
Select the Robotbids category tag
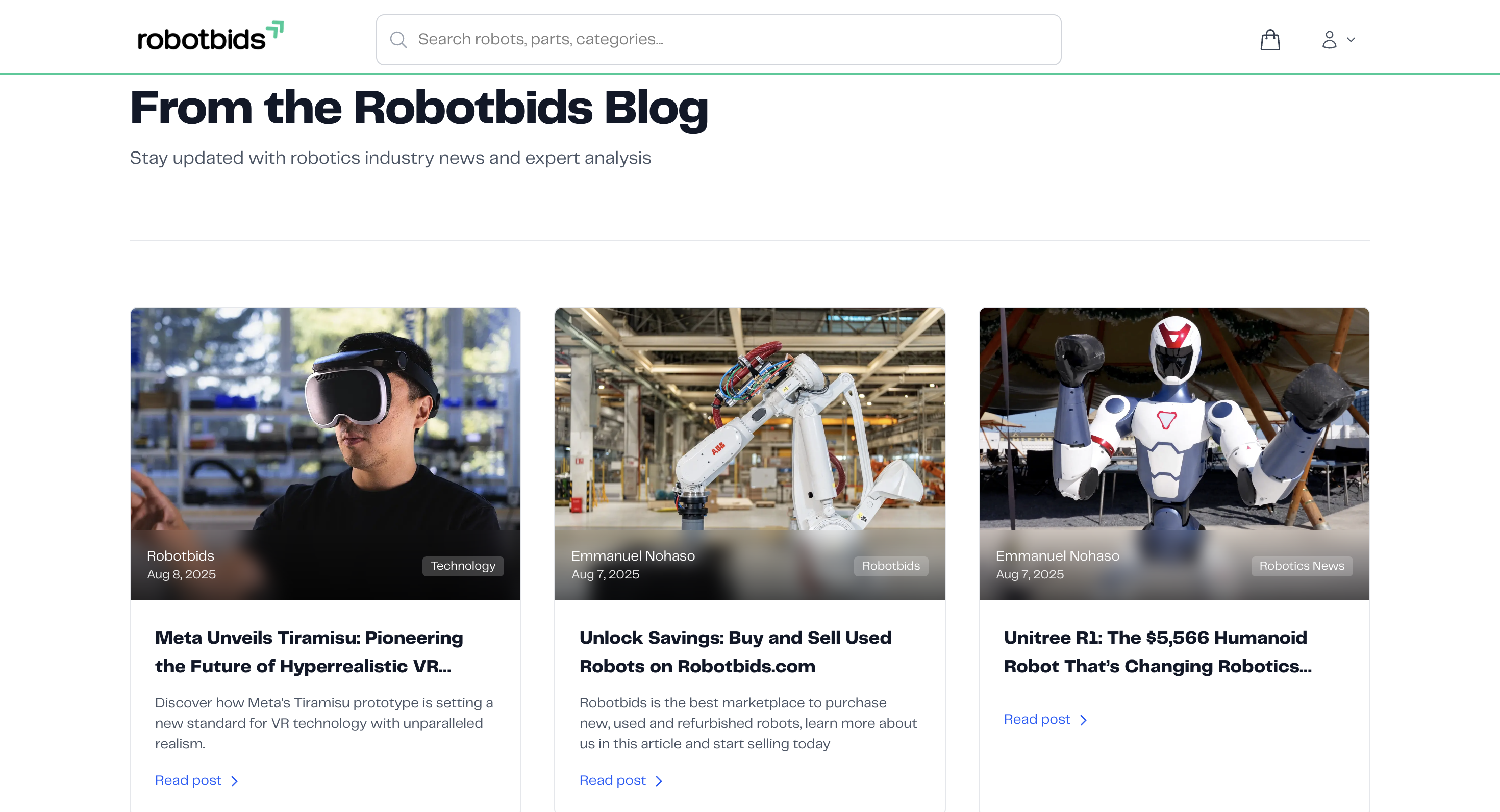pos(891,566)
